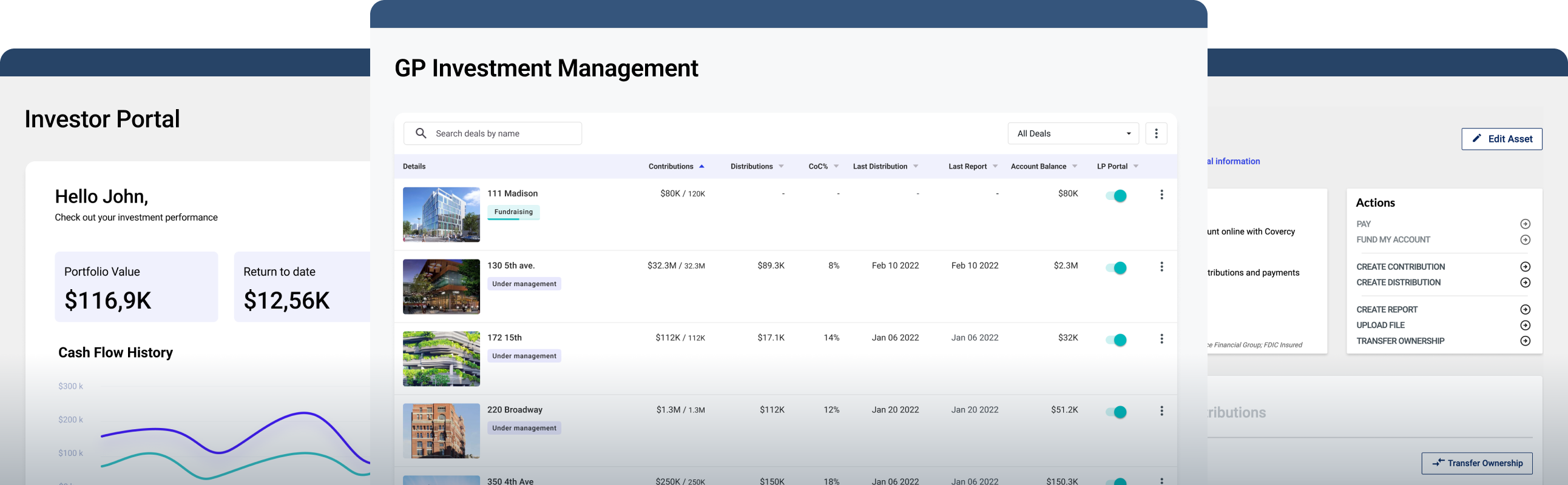Turn off LP Portal for 220 Broadway

tap(1117, 412)
